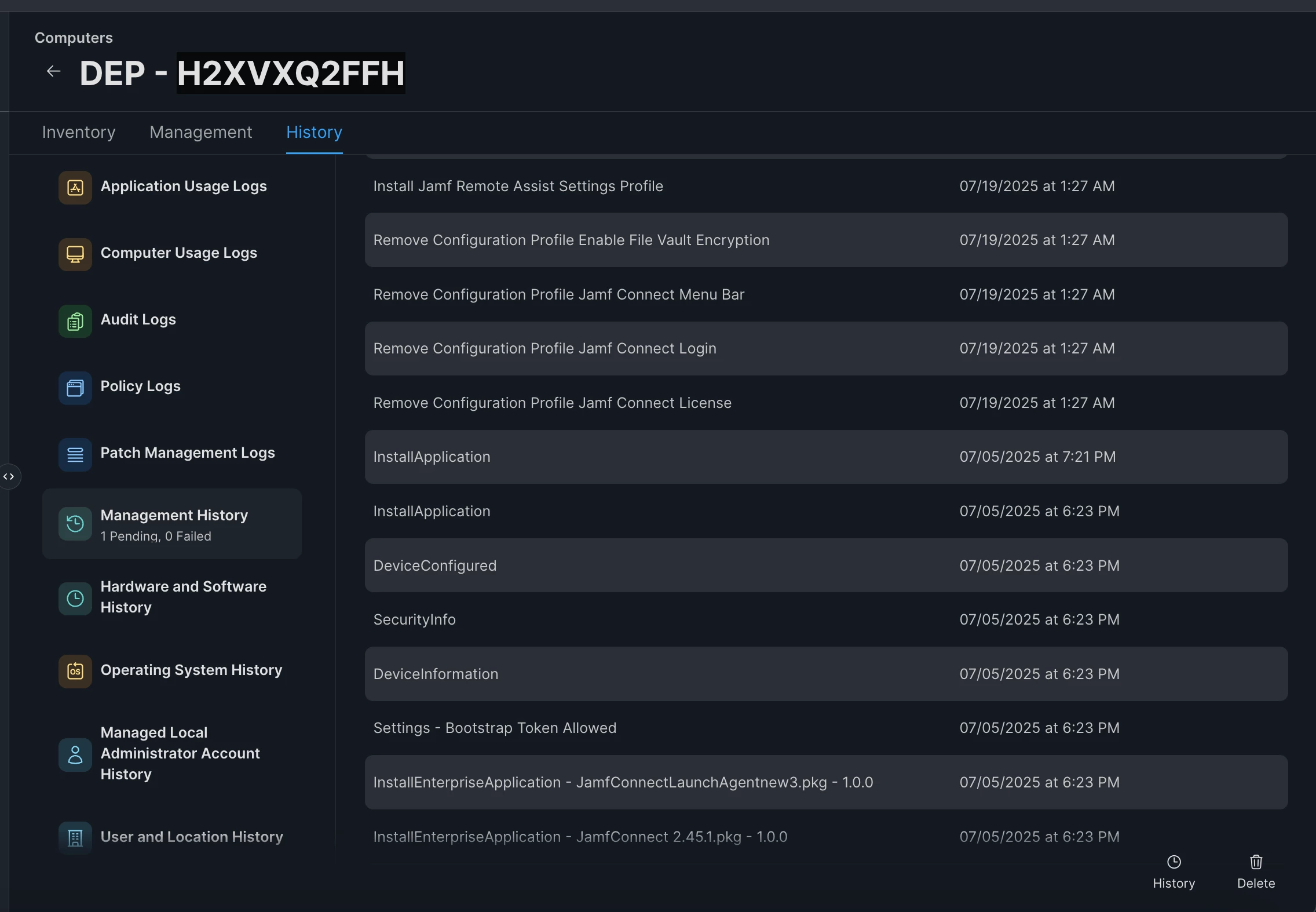Go to the Computers breadcrumb
Viewport: 1316px width, 912px height.
(x=74, y=38)
